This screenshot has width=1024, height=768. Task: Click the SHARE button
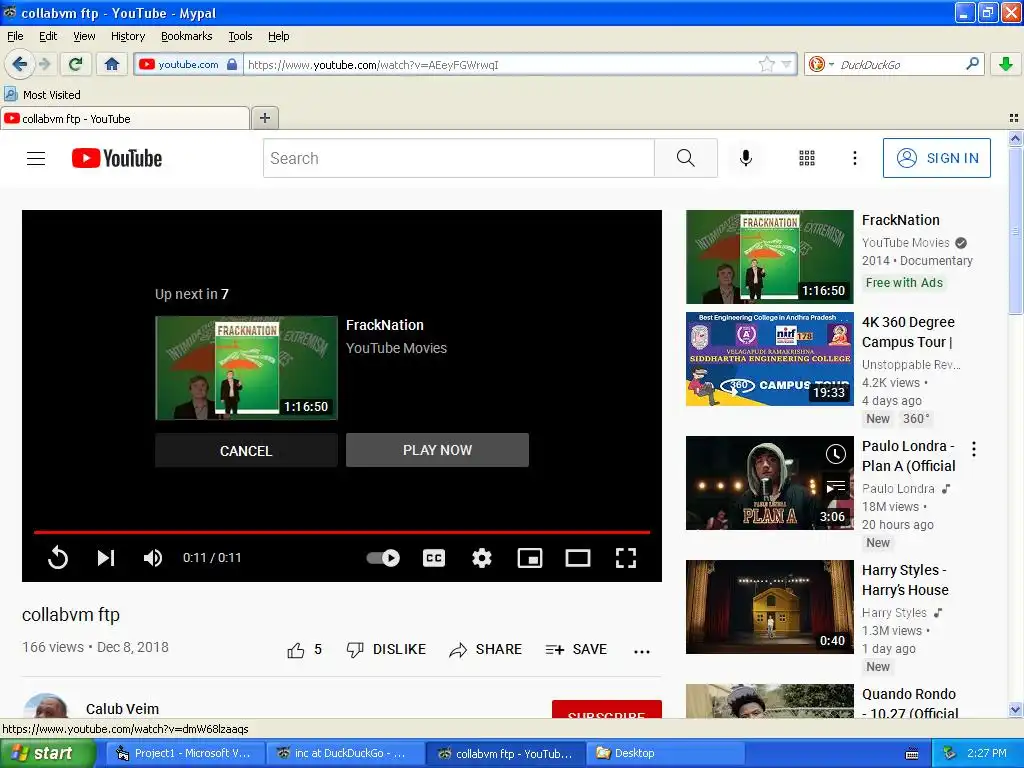[485, 650]
